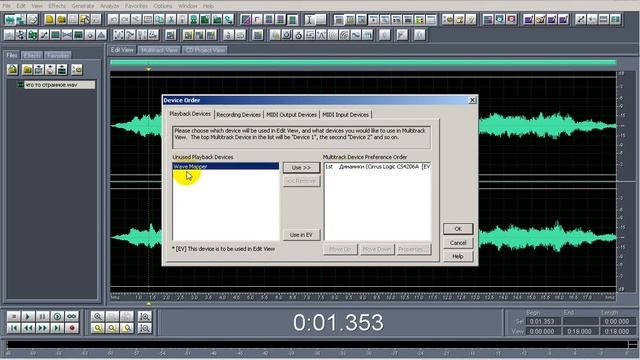Image resolution: width=640 pixels, height=360 pixels.
Task: Click the Move Down button
Action: [x=377, y=249]
